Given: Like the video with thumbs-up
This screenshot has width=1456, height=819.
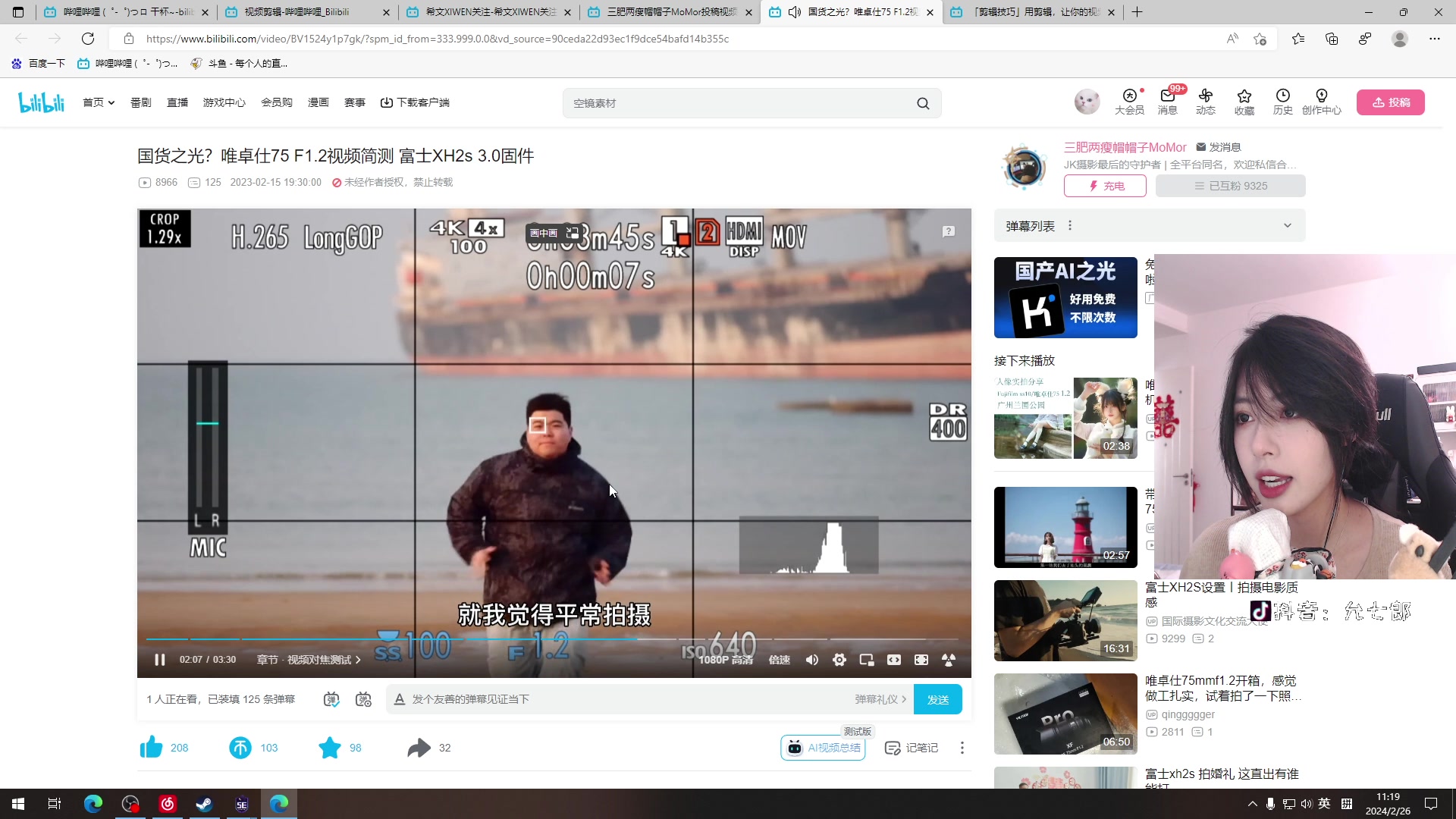Looking at the screenshot, I should pos(151,748).
